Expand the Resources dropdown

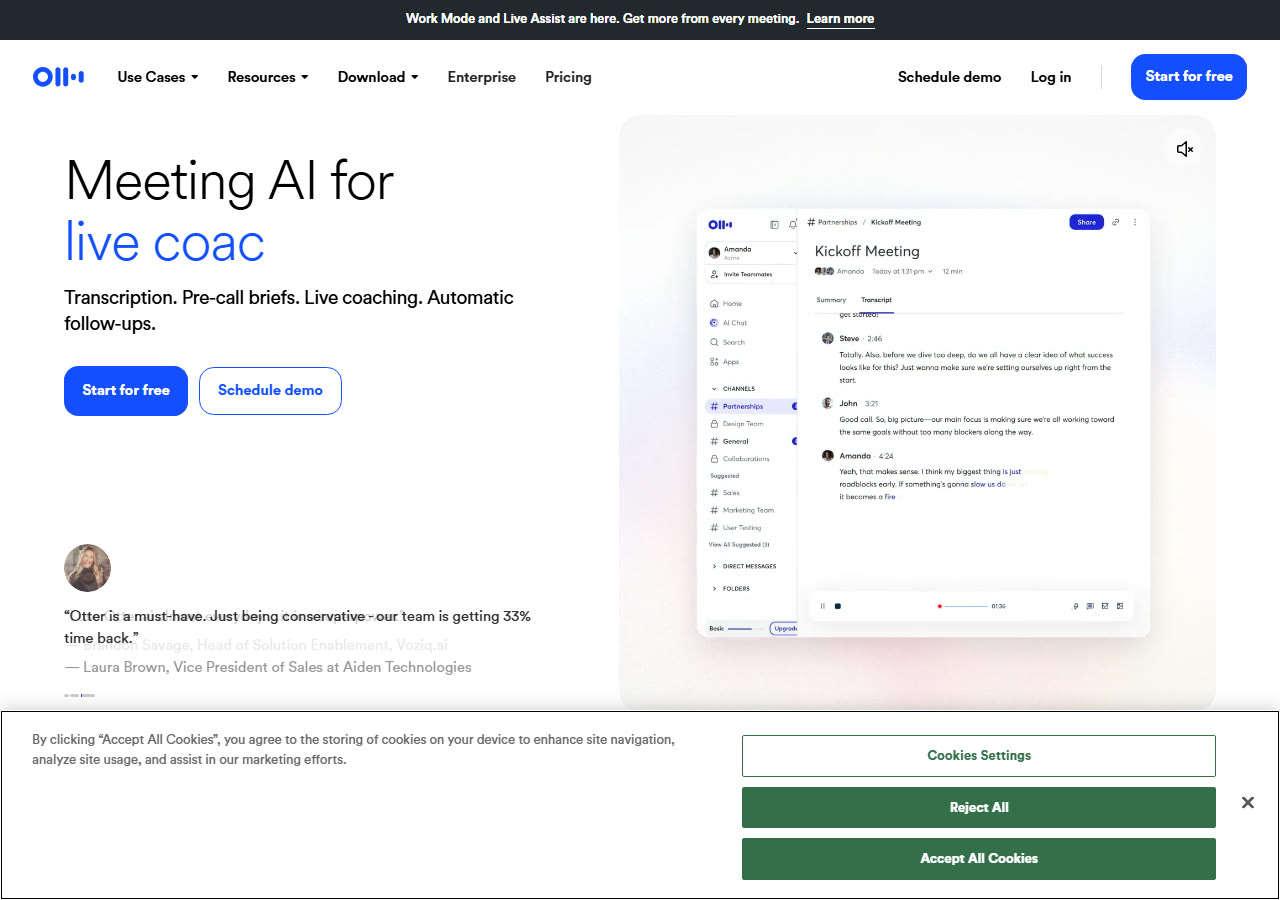click(268, 77)
